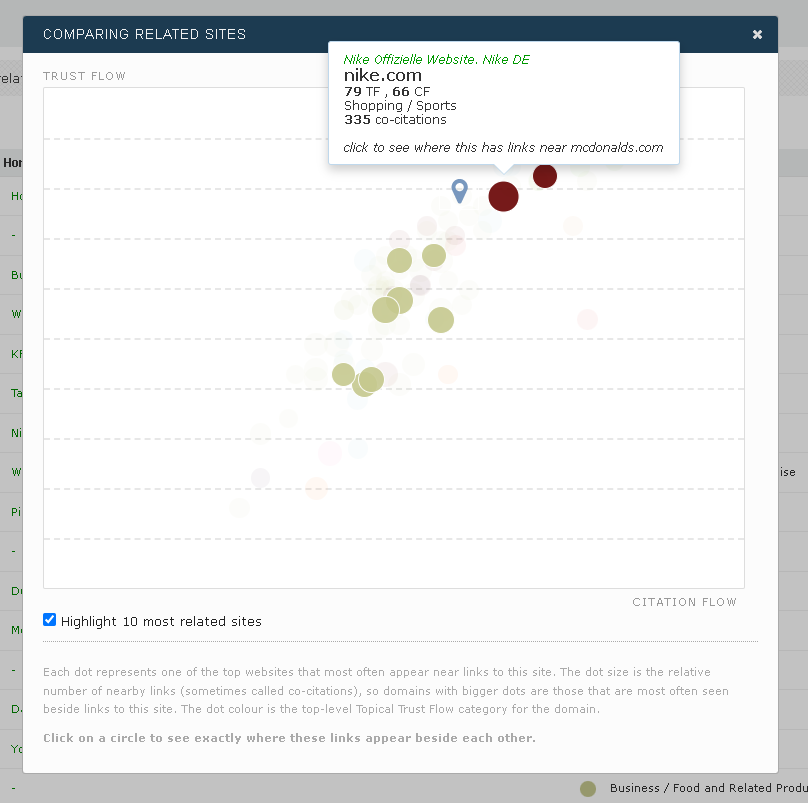This screenshot has width=808, height=803.
Task: Click the pale pink dot near the bottom middle
Action: click(330, 453)
